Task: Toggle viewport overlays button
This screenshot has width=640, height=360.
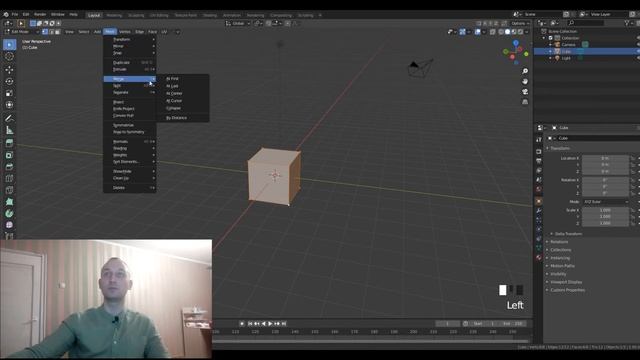Action: point(478,32)
